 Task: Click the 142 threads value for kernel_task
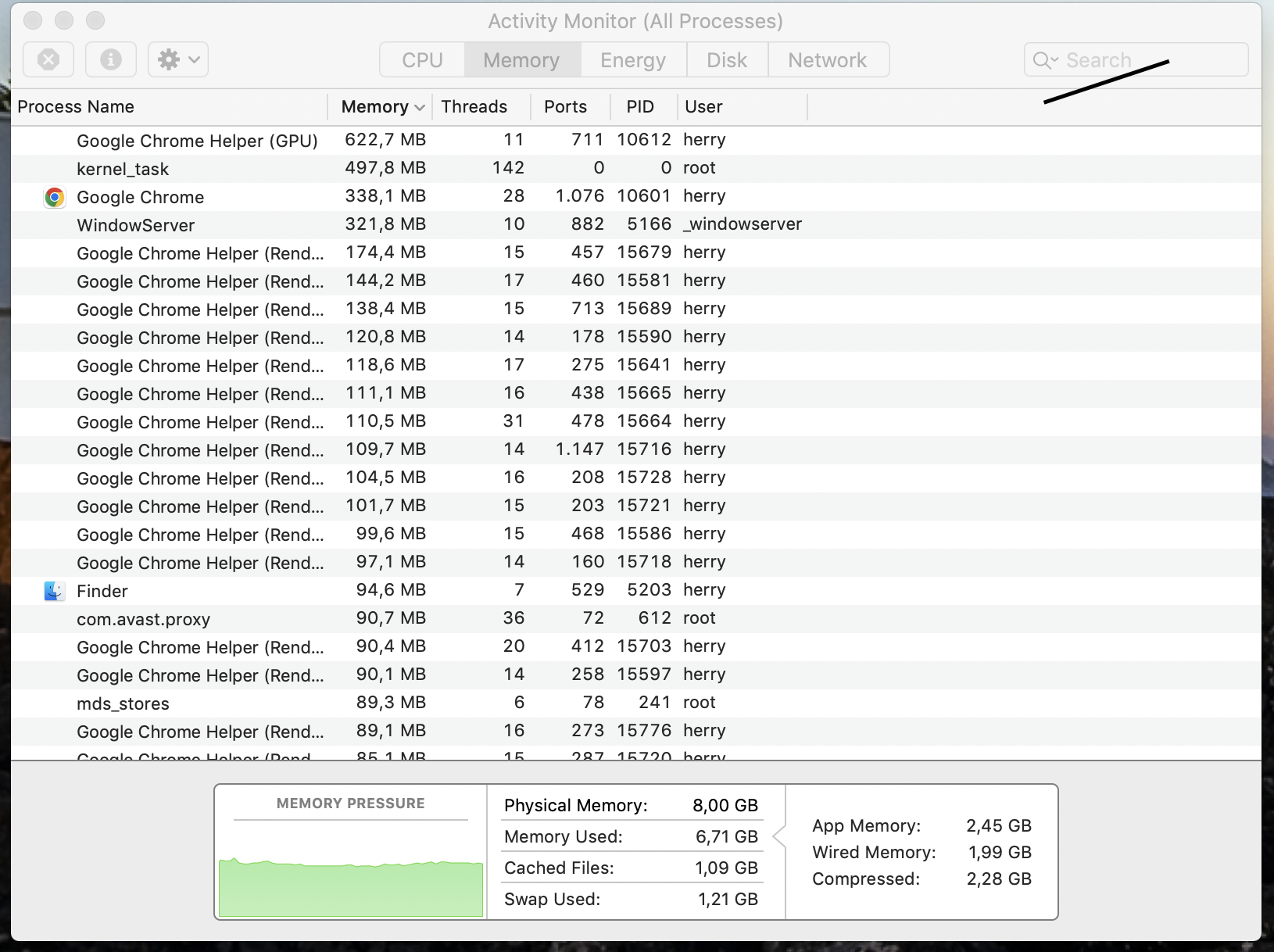[x=508, y=168]
